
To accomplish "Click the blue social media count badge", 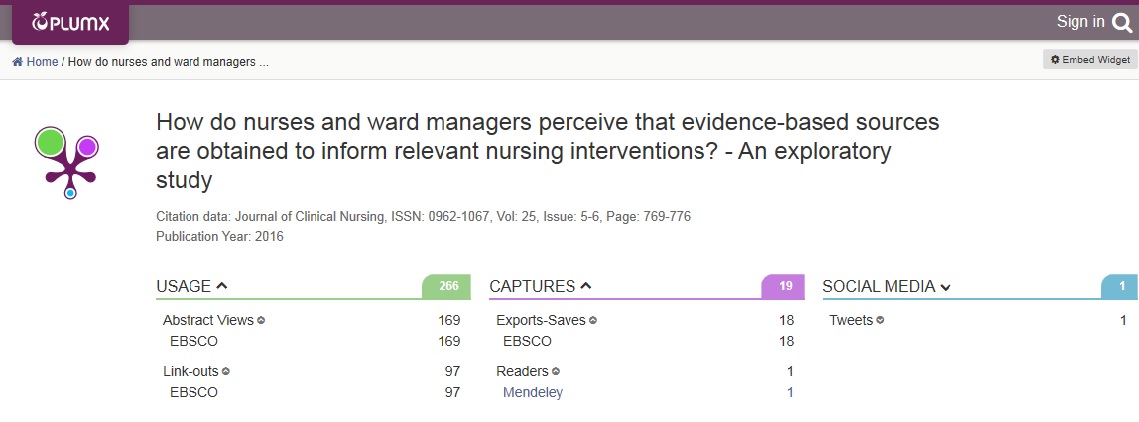I will click(1120, 286).
